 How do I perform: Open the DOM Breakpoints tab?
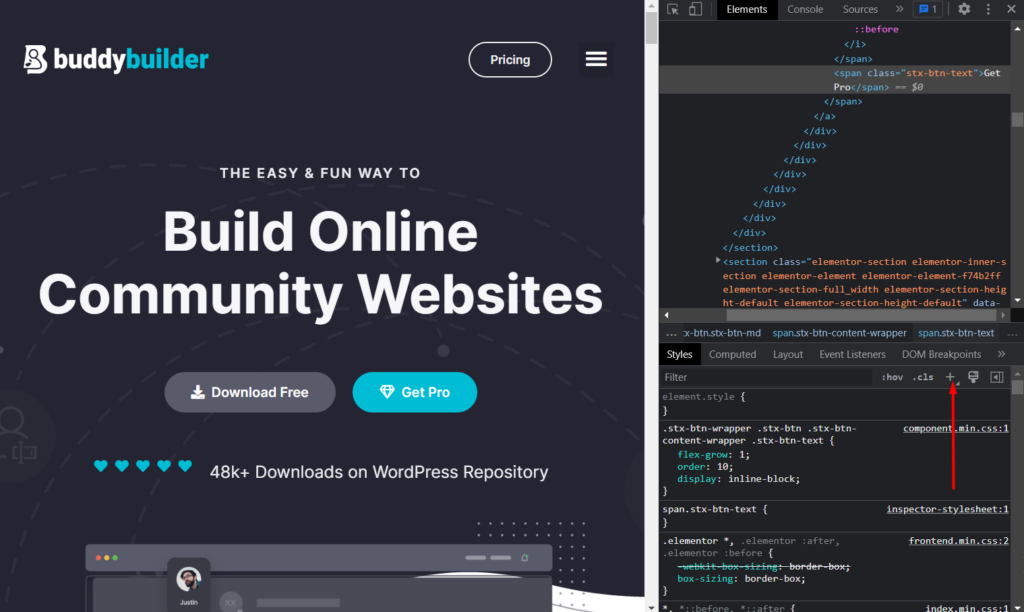click(x=941, y=354)
